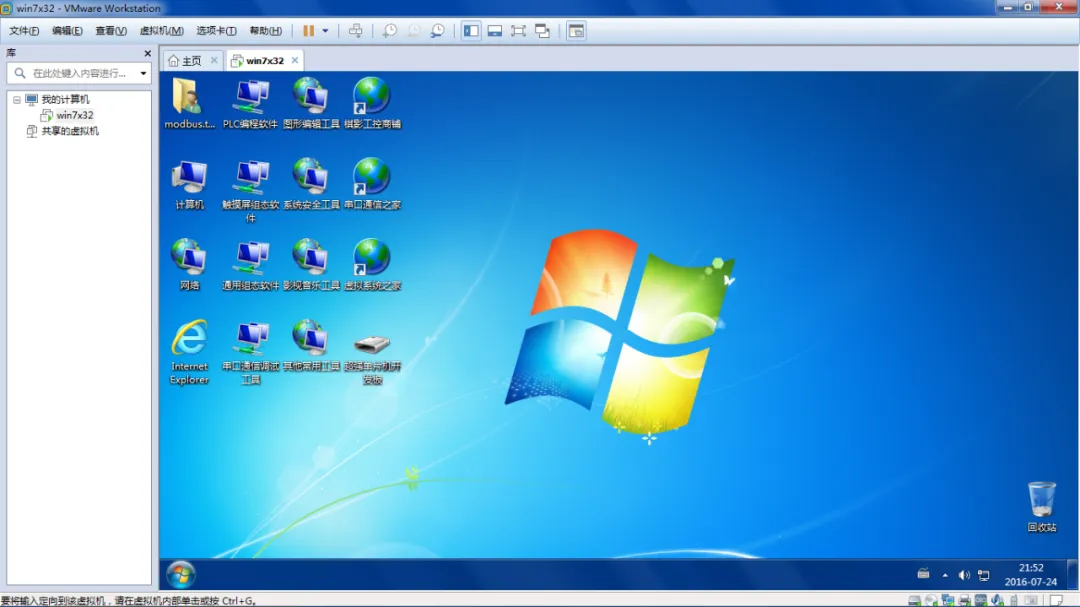The width and height of the screenshot is (1080, 607).
Task: Select the 触摸屏组态软件 desktop icon
Action: (250, 191)
